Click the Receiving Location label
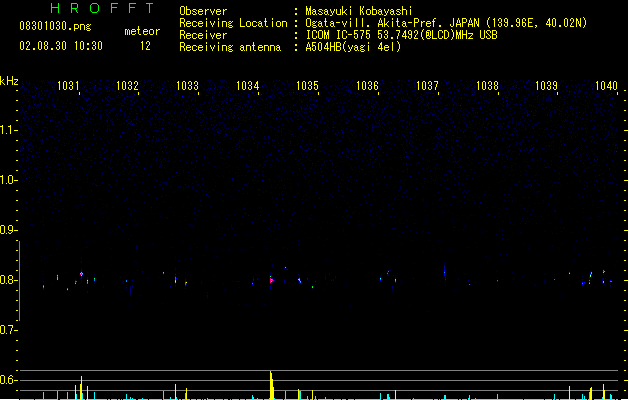Image resolution: width=629 pixels, height=400 pixels. coord(233,23)
